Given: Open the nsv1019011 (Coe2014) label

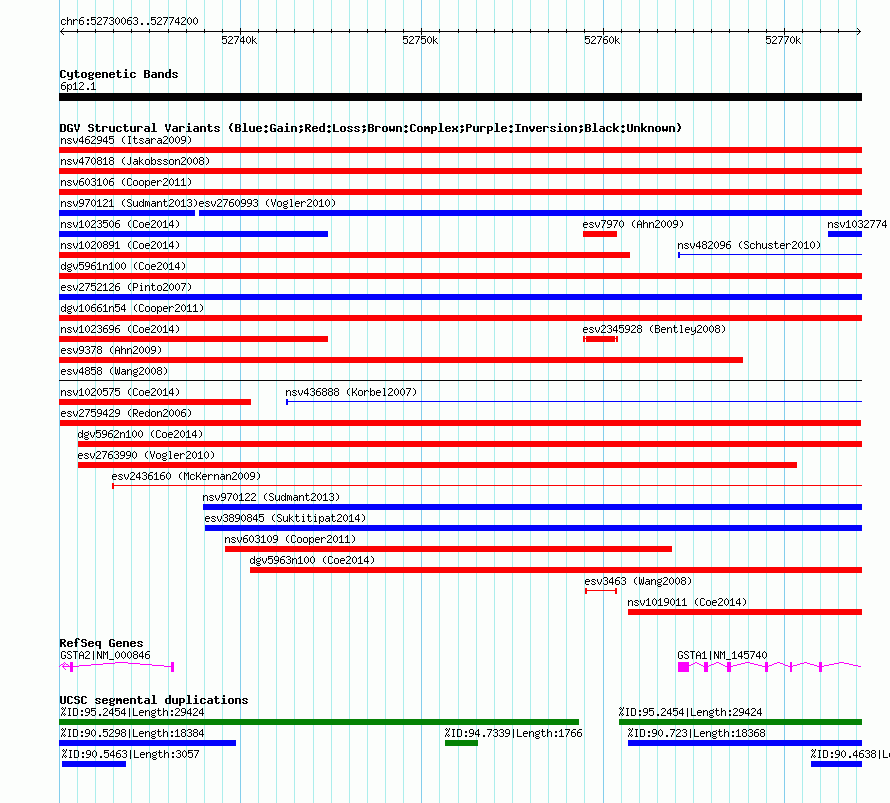Looking at the screenshot, I should (687, 602).
